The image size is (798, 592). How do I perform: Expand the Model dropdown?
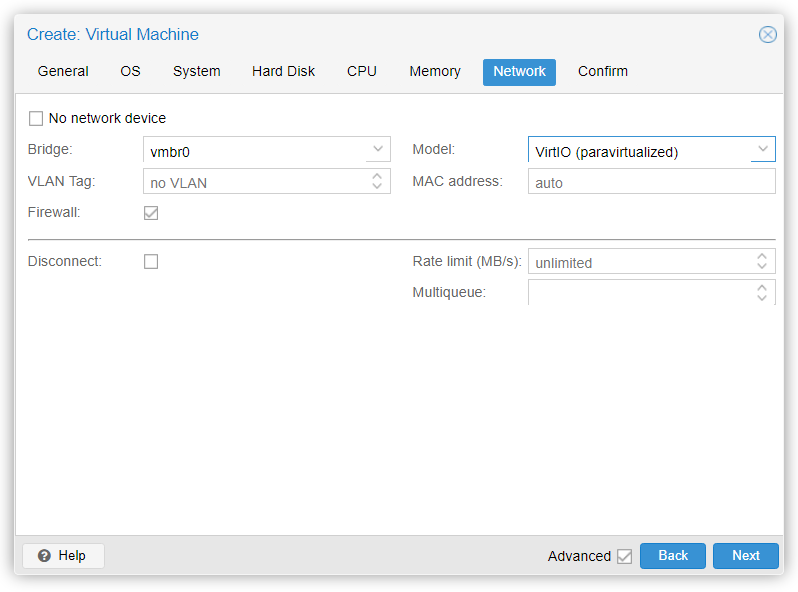pos(762,150)
